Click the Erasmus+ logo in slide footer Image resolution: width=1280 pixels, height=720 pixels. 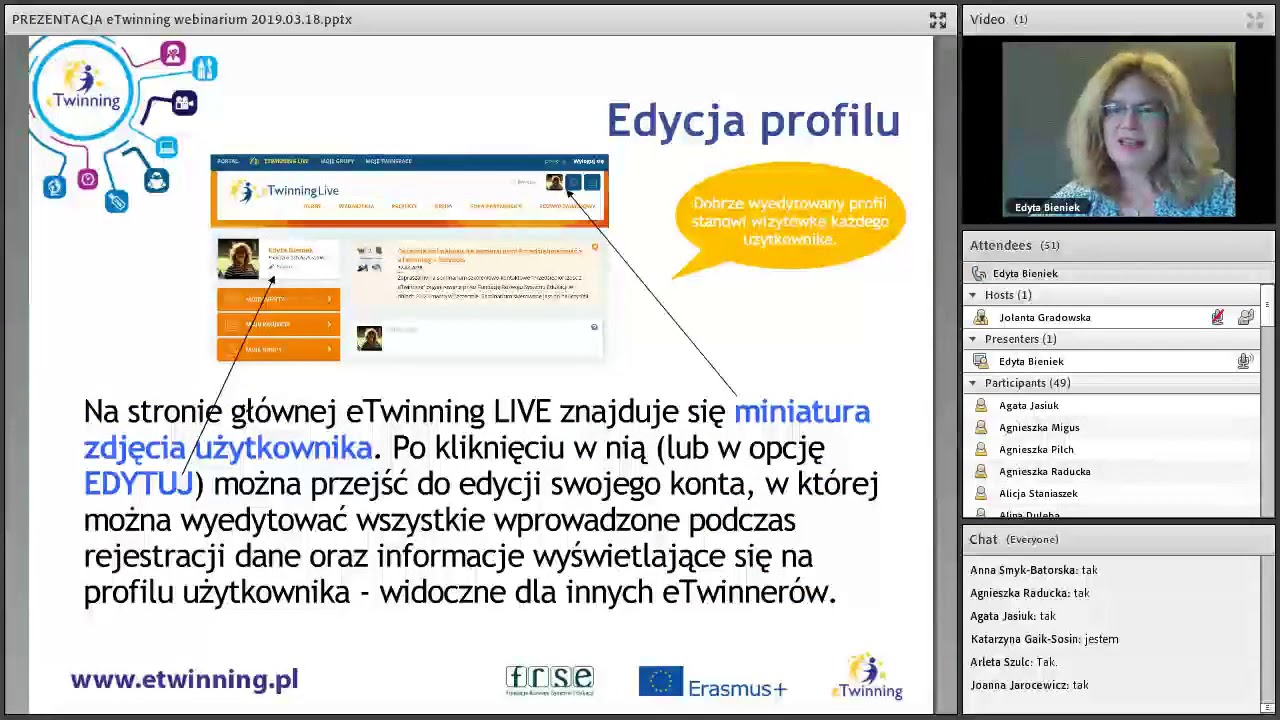713,682
